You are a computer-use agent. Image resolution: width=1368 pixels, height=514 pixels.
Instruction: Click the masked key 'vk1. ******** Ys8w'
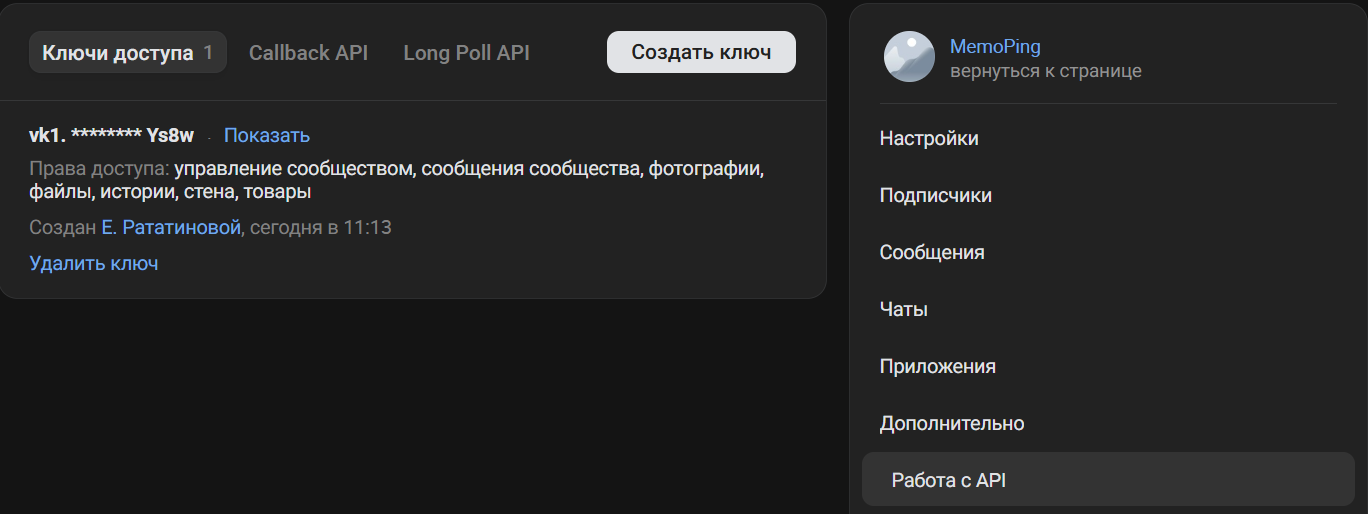coord(112,136)
